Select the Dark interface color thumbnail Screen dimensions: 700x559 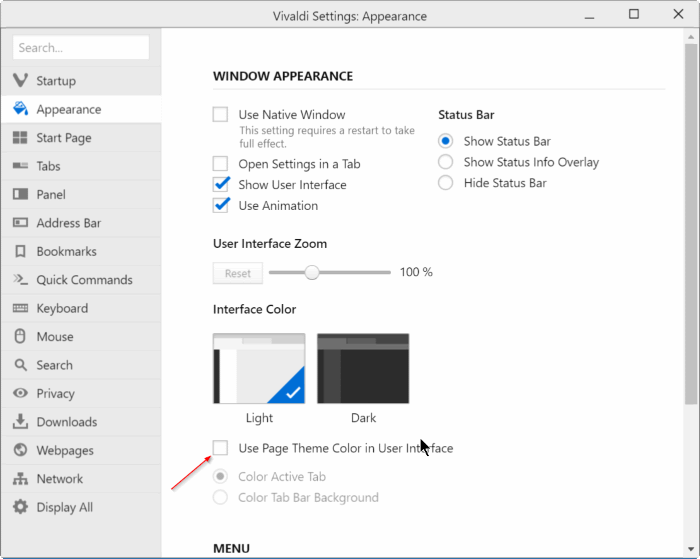point(363,368)
